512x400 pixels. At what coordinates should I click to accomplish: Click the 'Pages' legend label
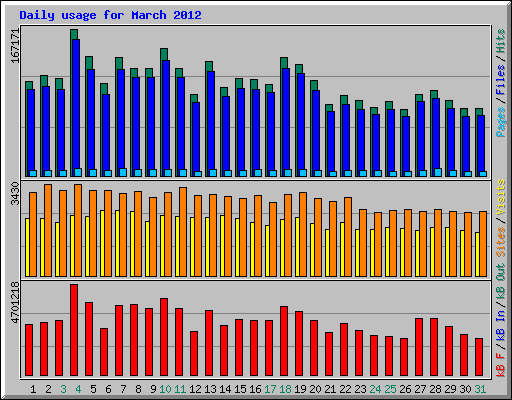(501, 122)
